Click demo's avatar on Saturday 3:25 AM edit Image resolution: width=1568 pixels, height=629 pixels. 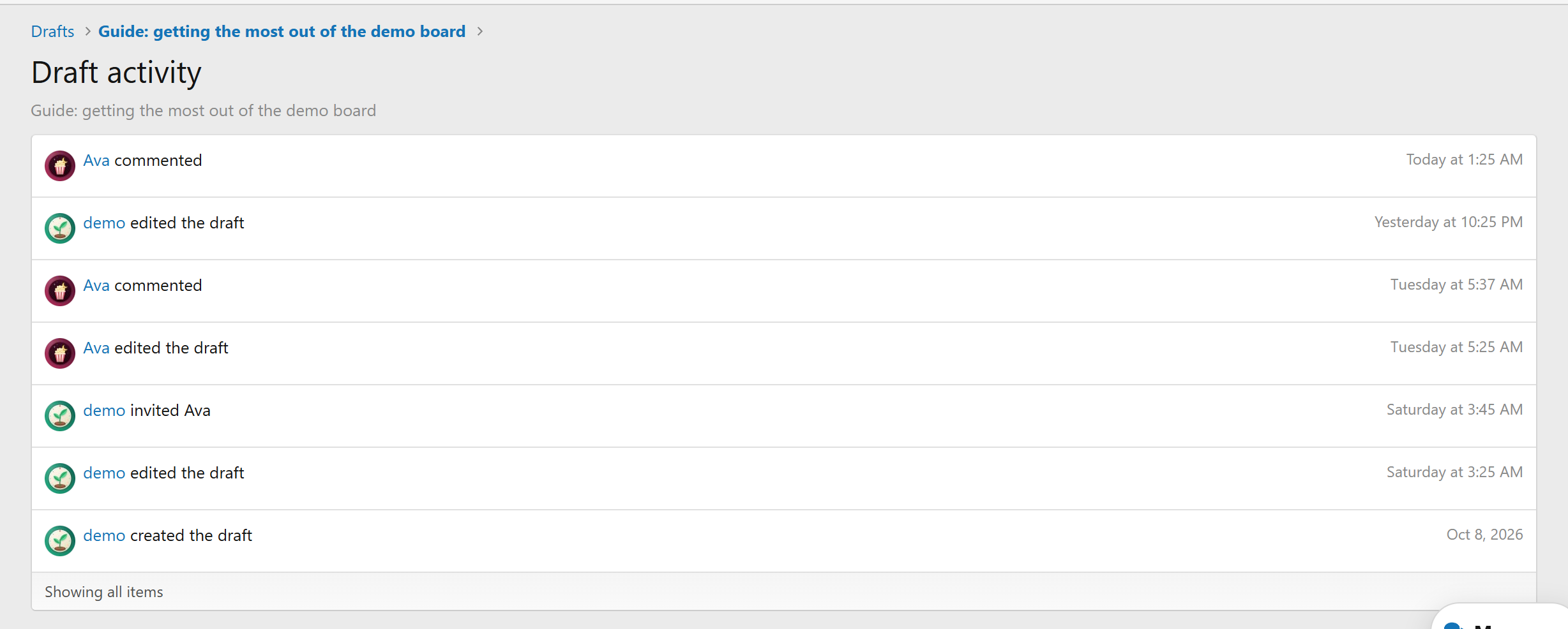click(x=60, y=478)
